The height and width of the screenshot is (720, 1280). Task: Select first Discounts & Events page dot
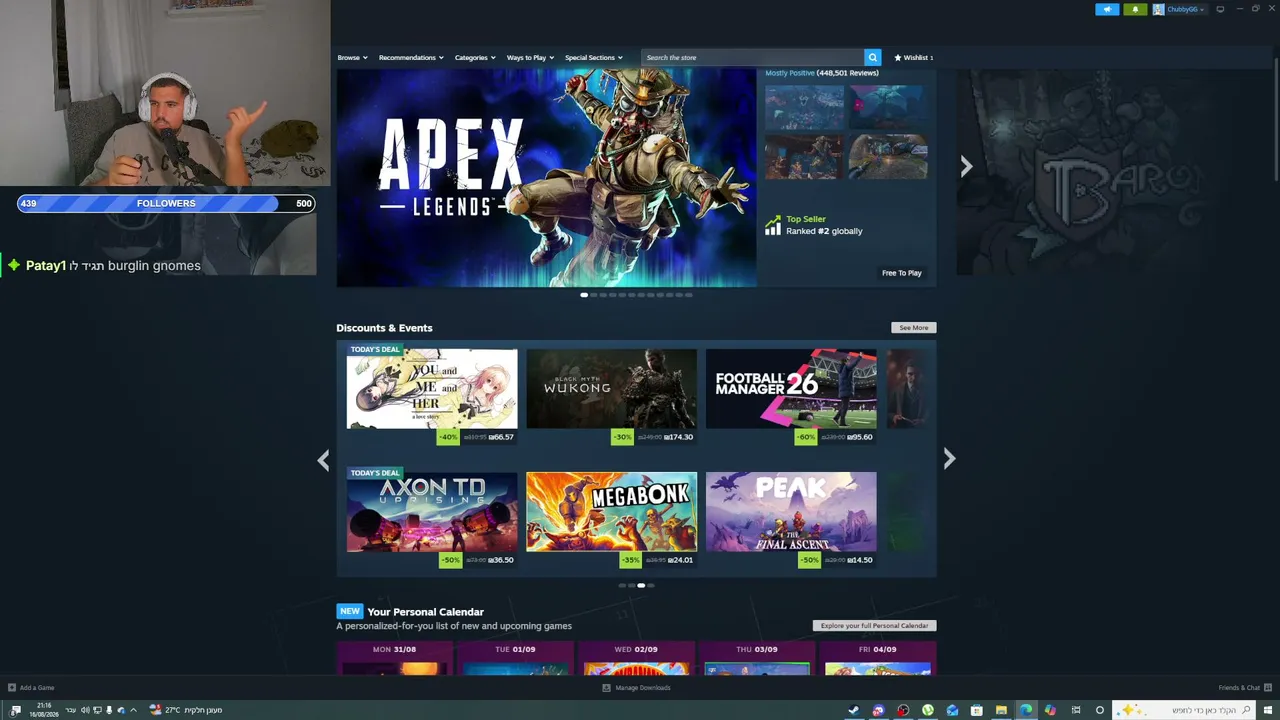622,586
